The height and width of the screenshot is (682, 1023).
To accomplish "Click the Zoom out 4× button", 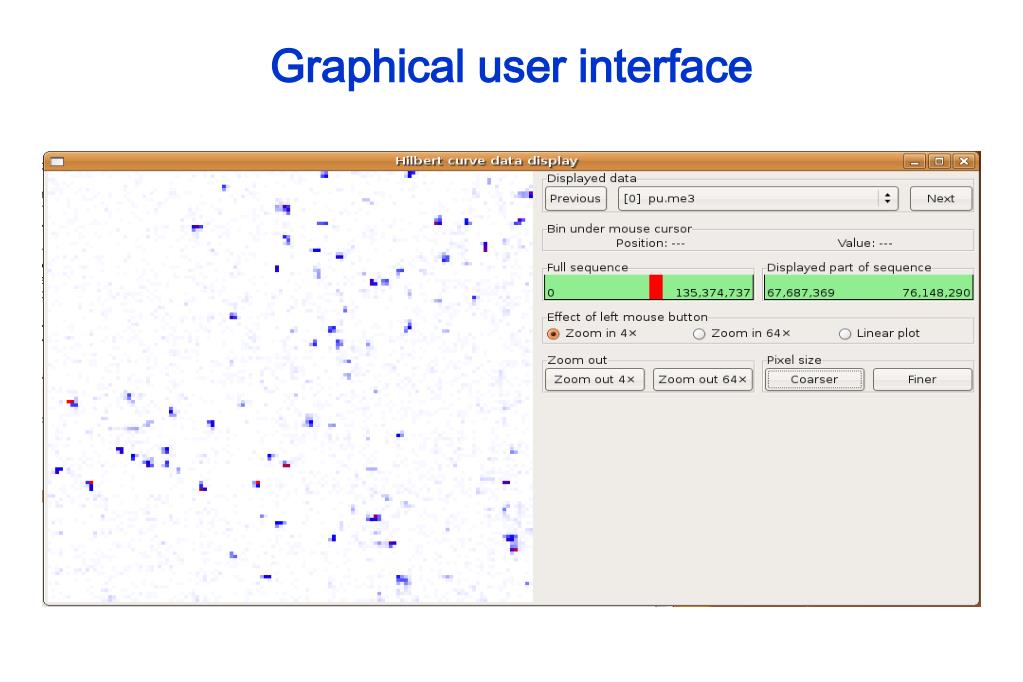I will pyautogui.click(x=594, y=379).
